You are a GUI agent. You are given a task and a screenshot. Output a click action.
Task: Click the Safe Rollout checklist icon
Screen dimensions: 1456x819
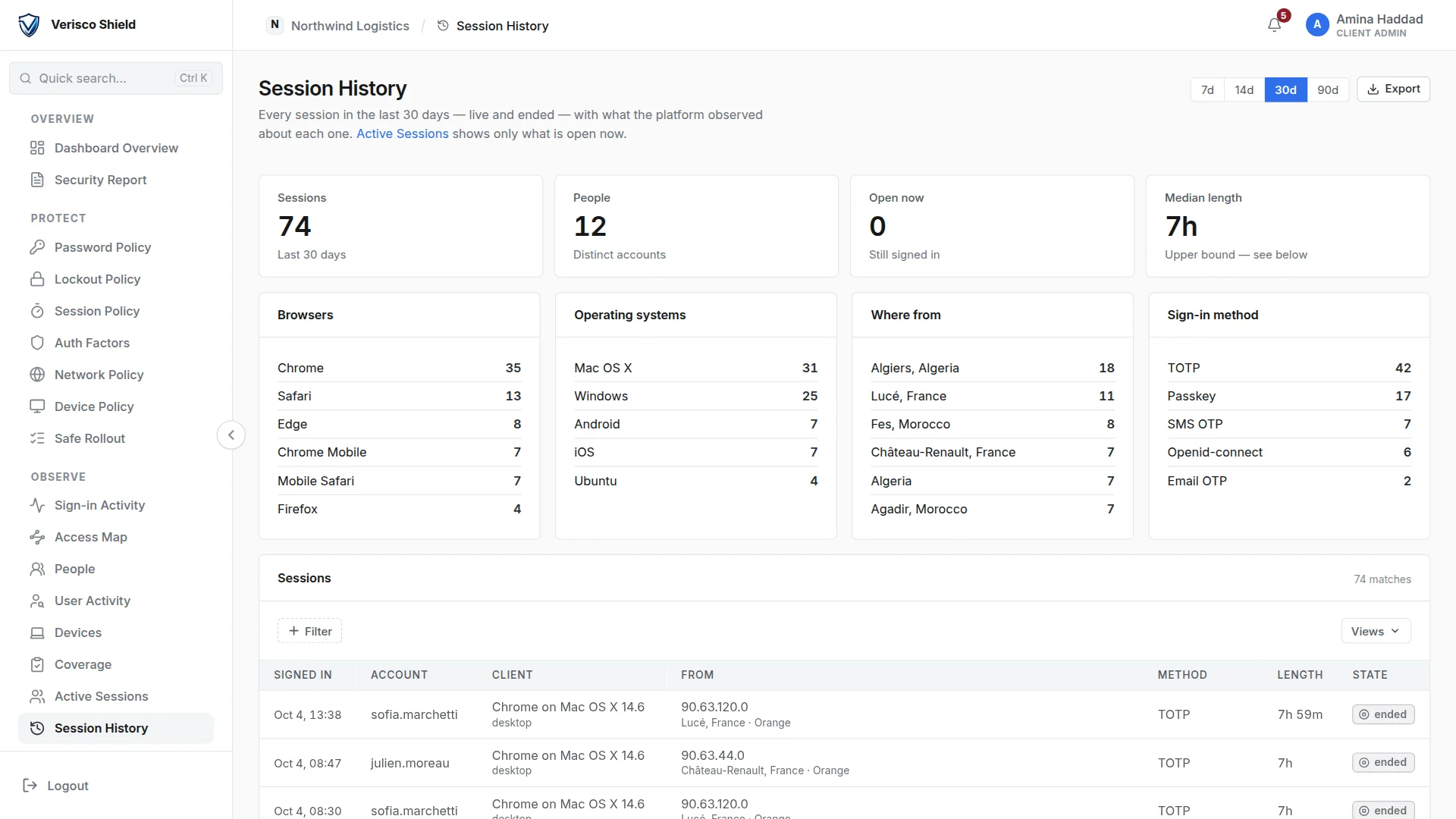[37, 438]
